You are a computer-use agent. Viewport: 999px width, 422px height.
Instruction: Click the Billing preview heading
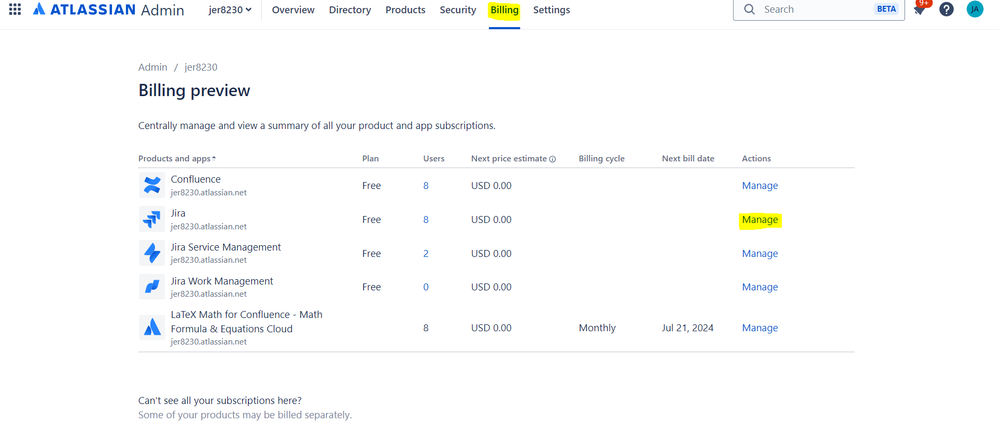pyautogui.click(x=194, y=91)
